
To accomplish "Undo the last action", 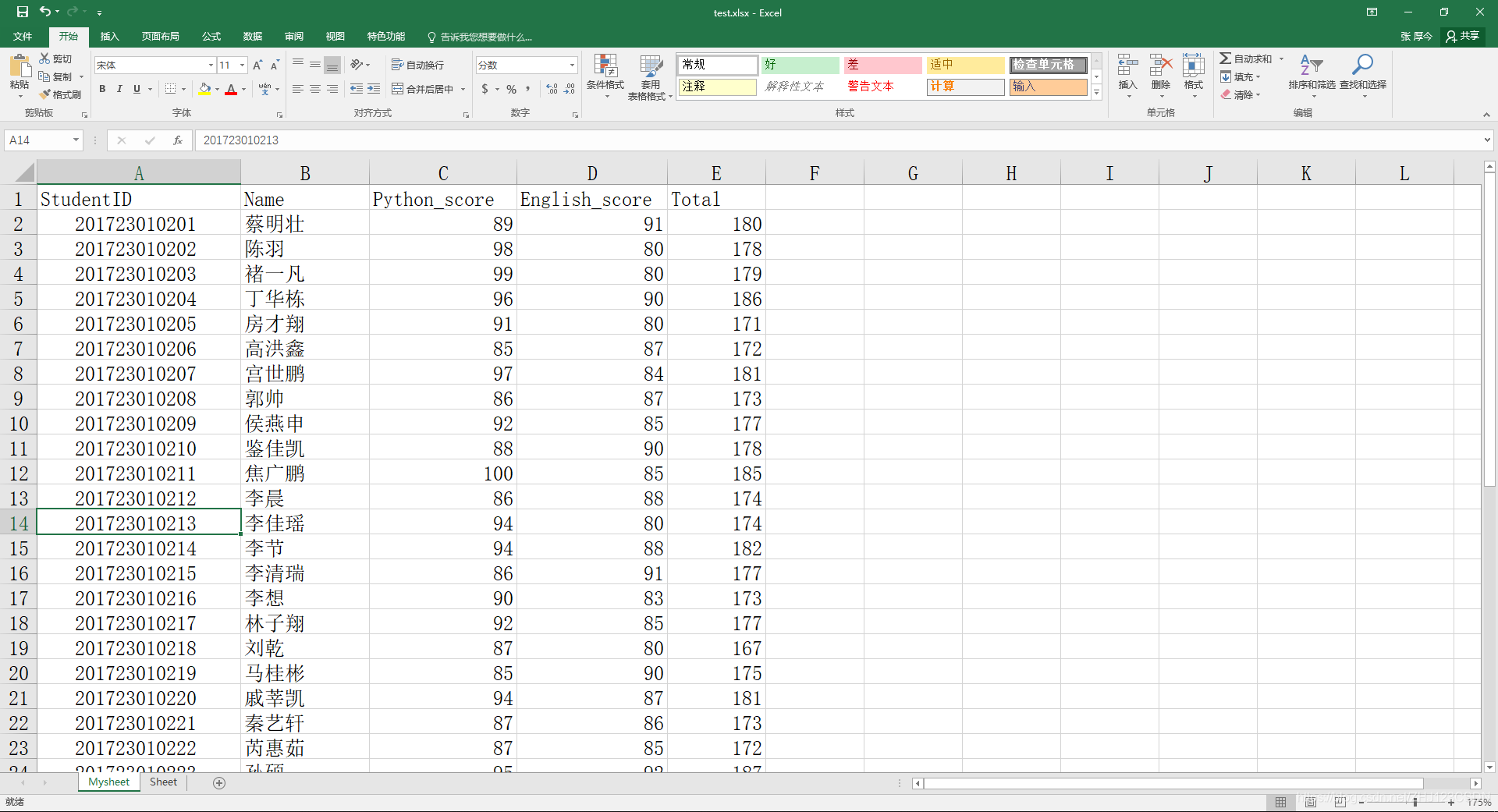I will (45, 12).
